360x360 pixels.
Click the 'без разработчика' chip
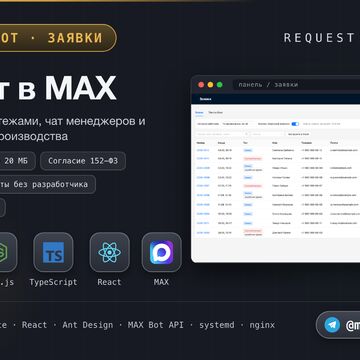[47, 184]
